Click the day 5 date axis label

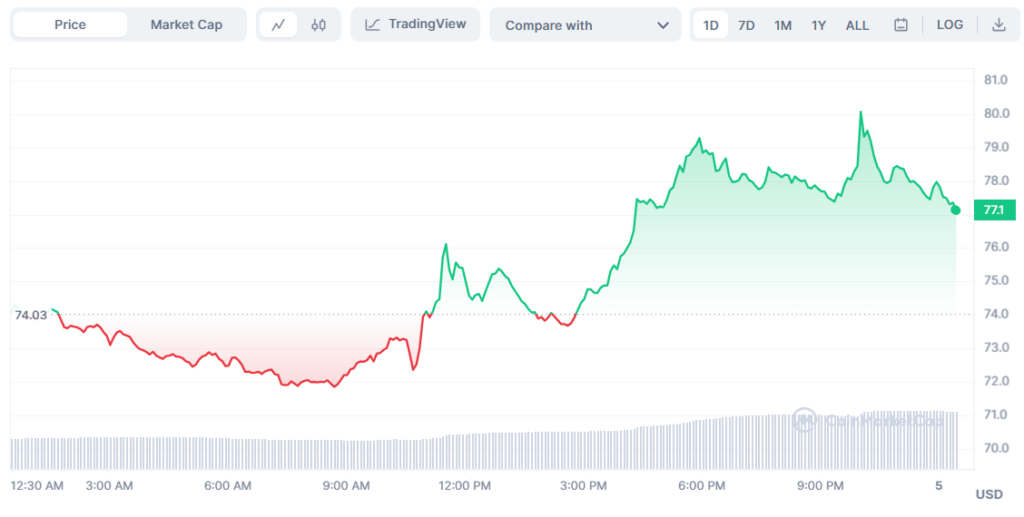[939, 486]
